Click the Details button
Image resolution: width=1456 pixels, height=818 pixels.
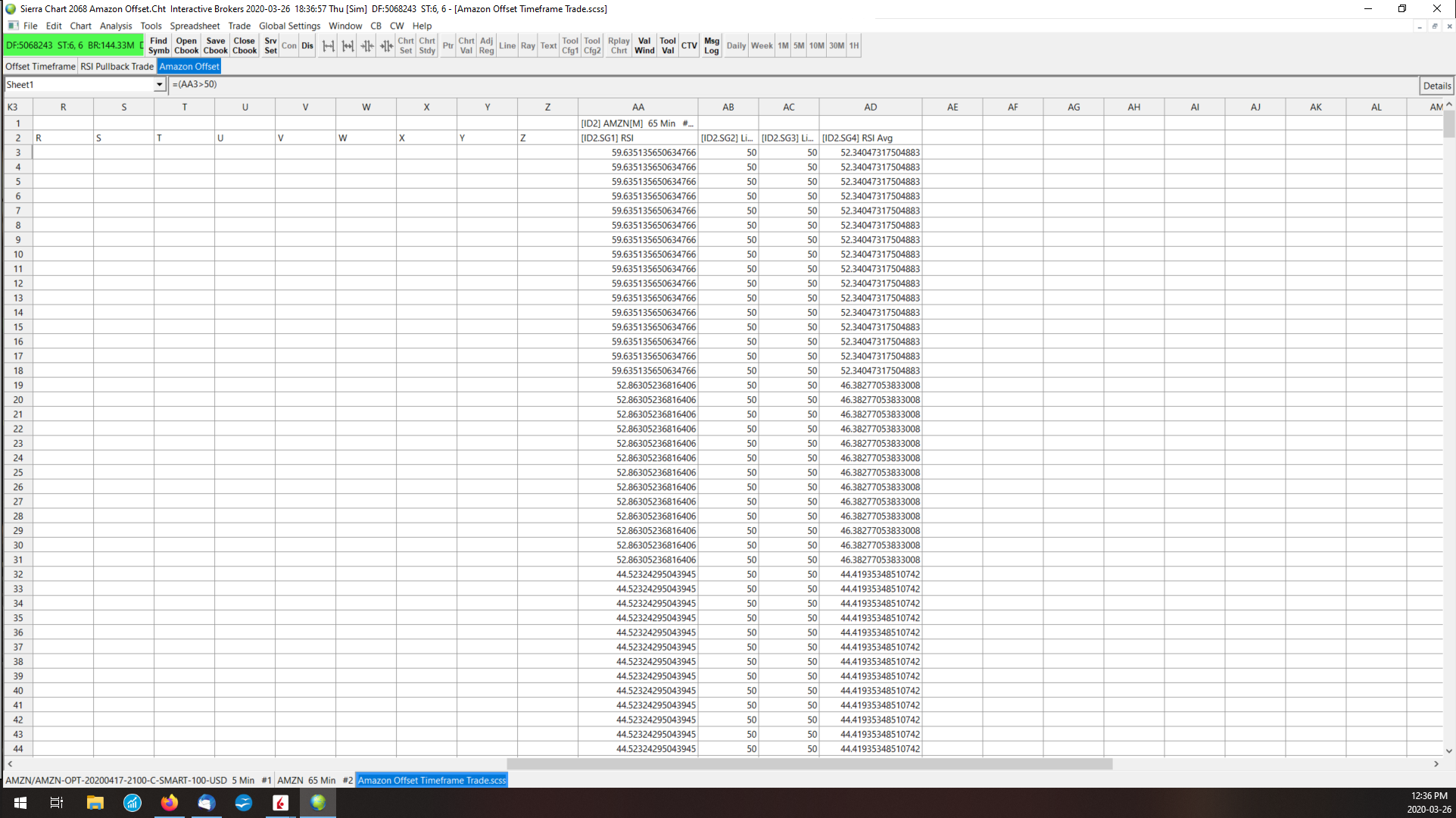(x=1436, y=86)
